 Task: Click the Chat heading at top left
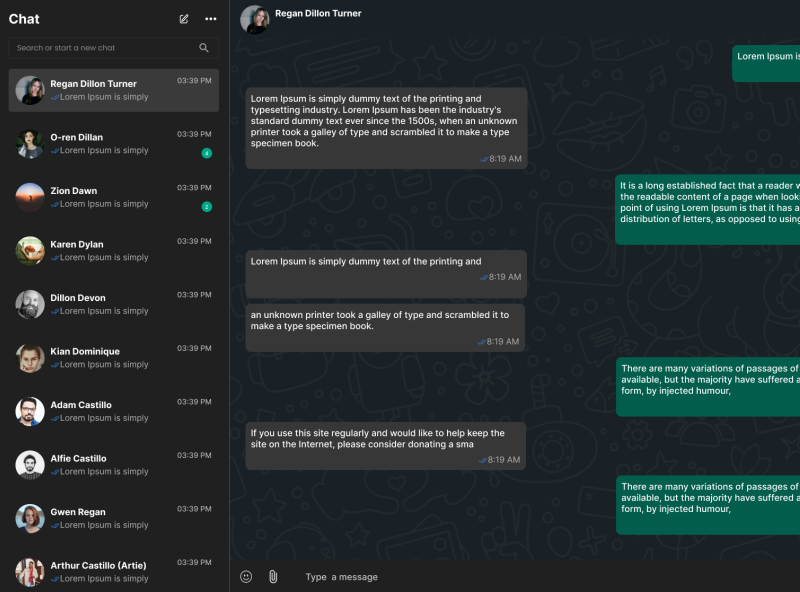[24, 18]
